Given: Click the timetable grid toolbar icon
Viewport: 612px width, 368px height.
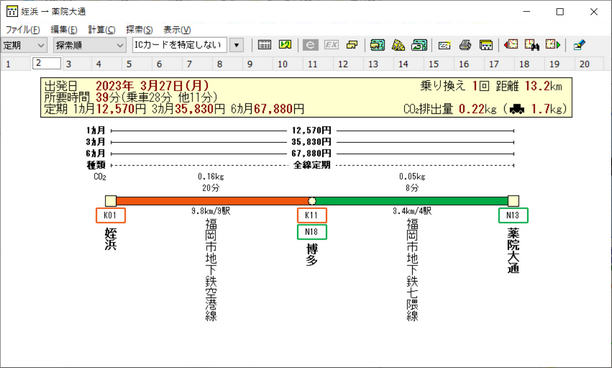Looking at the screenshot, I should [x=264, y=45].
